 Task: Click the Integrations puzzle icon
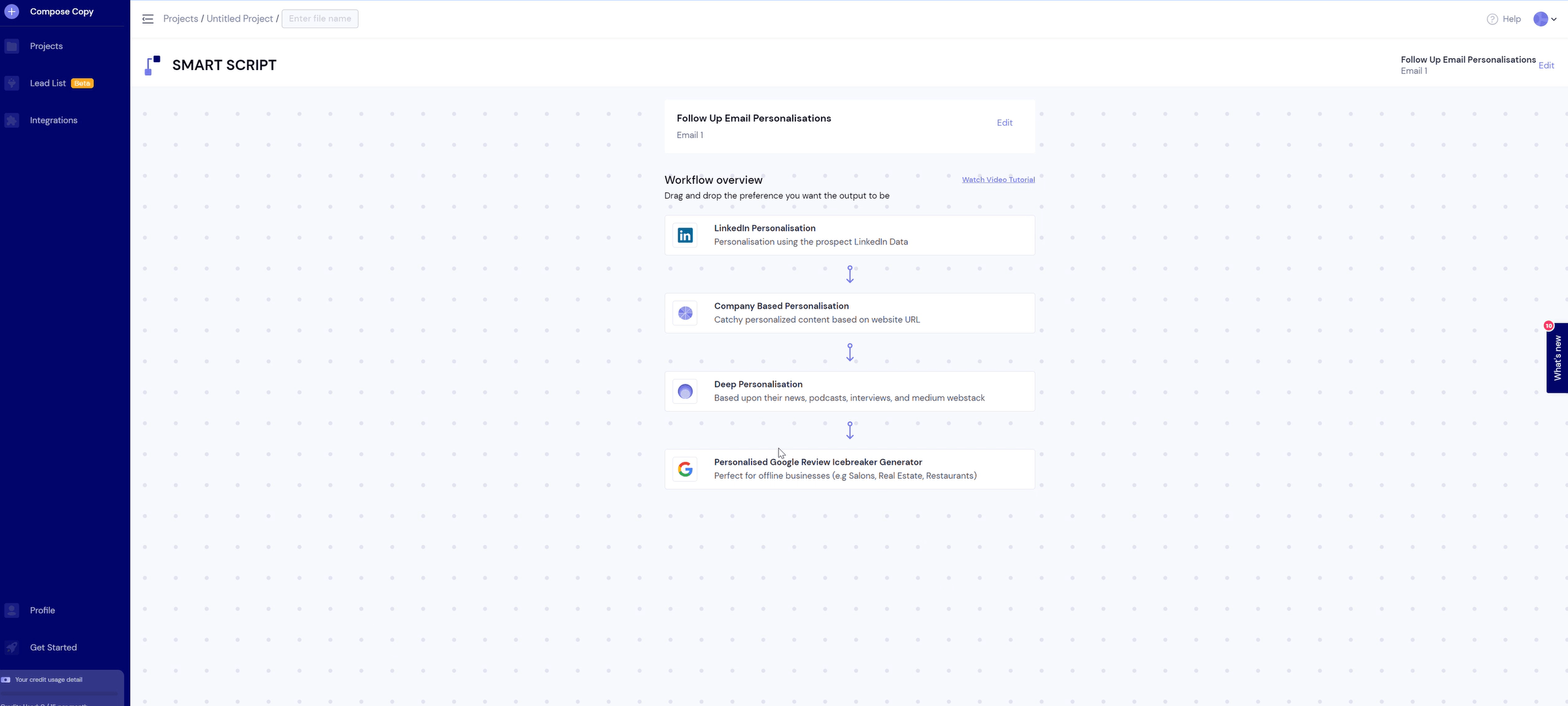click(12, 120)
